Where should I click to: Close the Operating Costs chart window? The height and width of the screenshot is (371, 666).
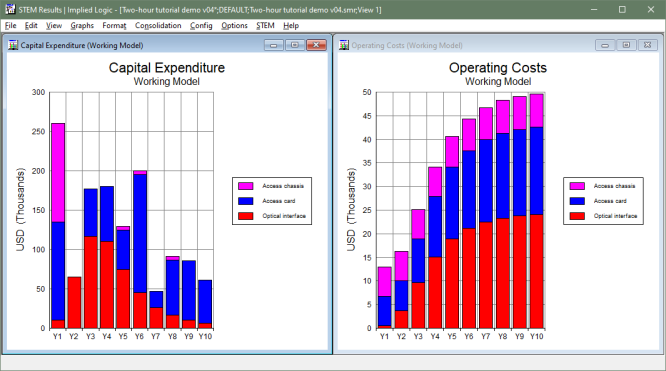click(x=647, y=45)
